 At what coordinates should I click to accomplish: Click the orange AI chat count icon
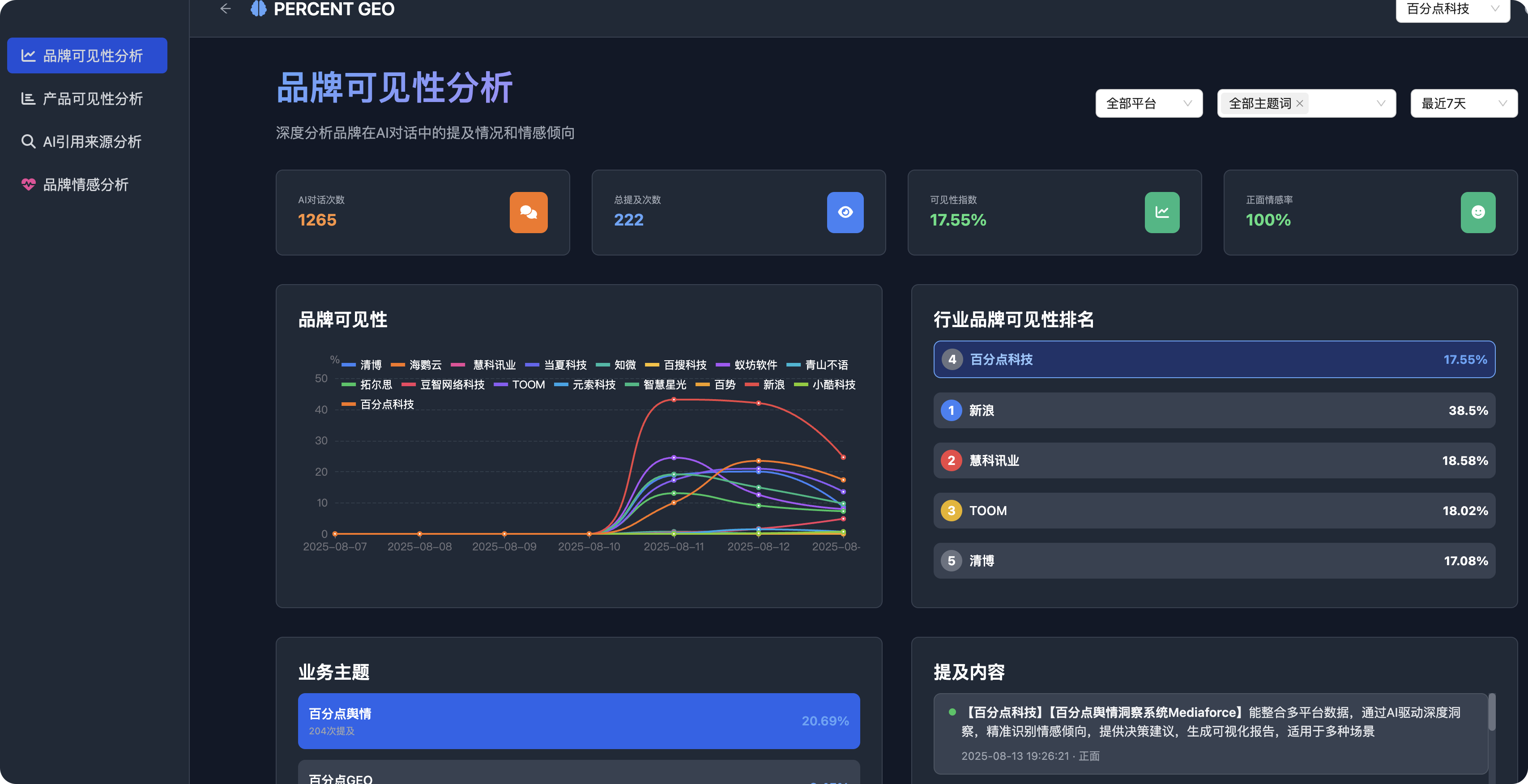pyautogui.click(x=528, y=212)
